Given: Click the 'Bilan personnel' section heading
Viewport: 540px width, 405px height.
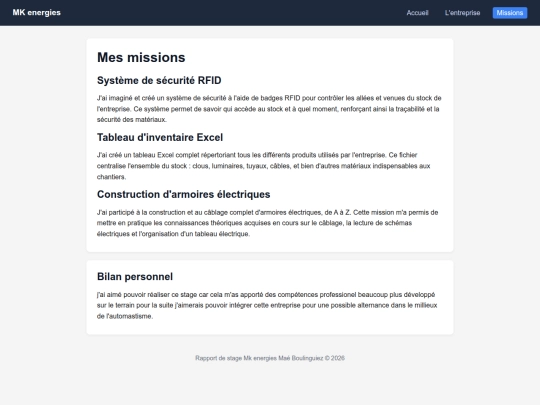Looking at the screenshot, I should point(135,277).
